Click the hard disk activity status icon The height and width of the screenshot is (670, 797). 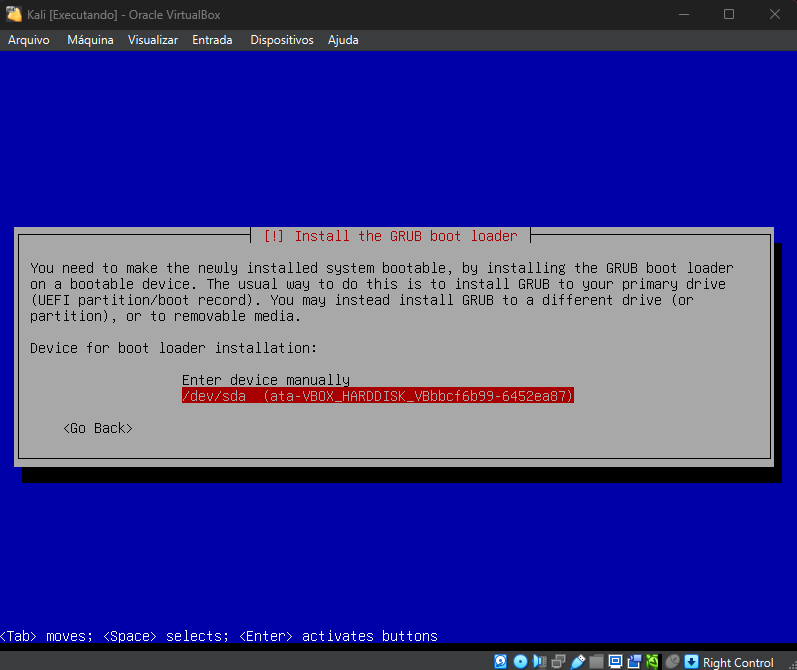point(502,662)
